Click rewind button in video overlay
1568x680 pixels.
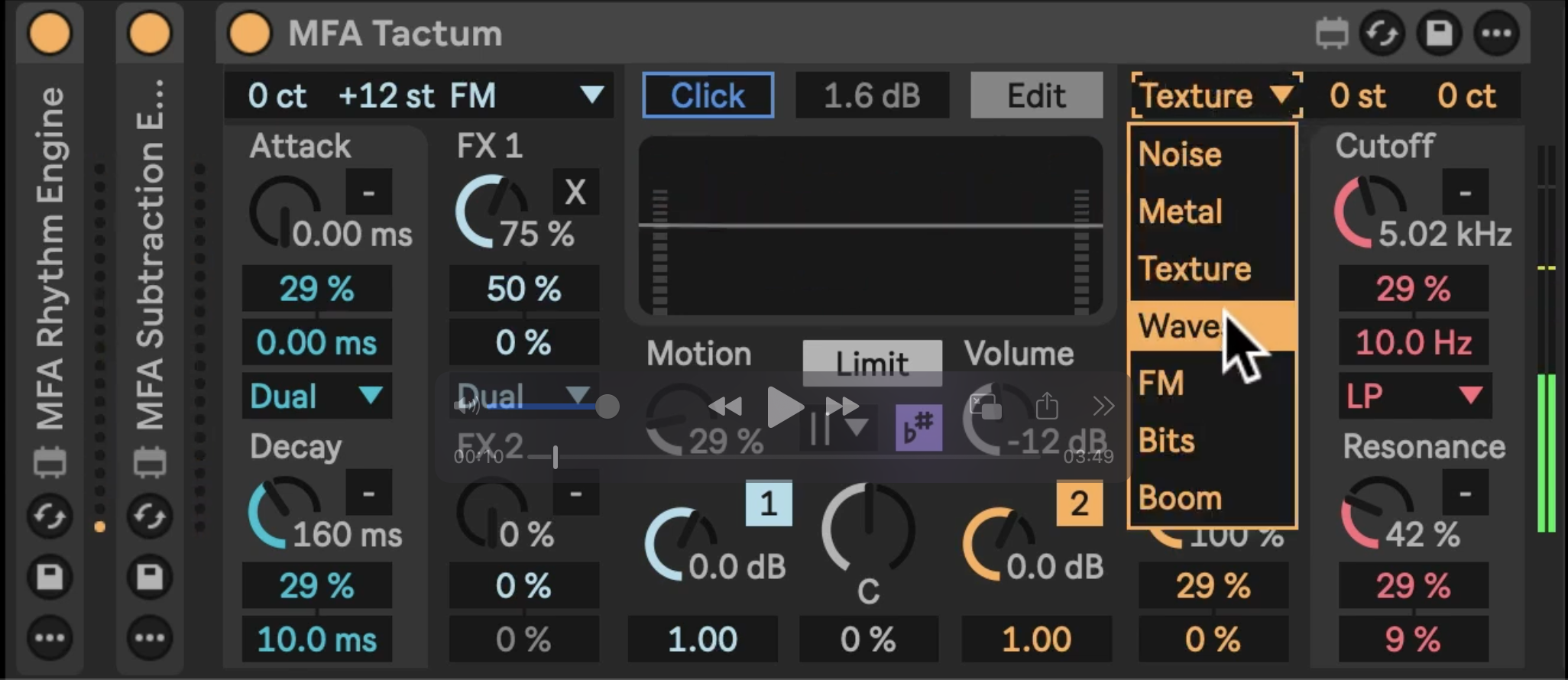pos(724,406)
